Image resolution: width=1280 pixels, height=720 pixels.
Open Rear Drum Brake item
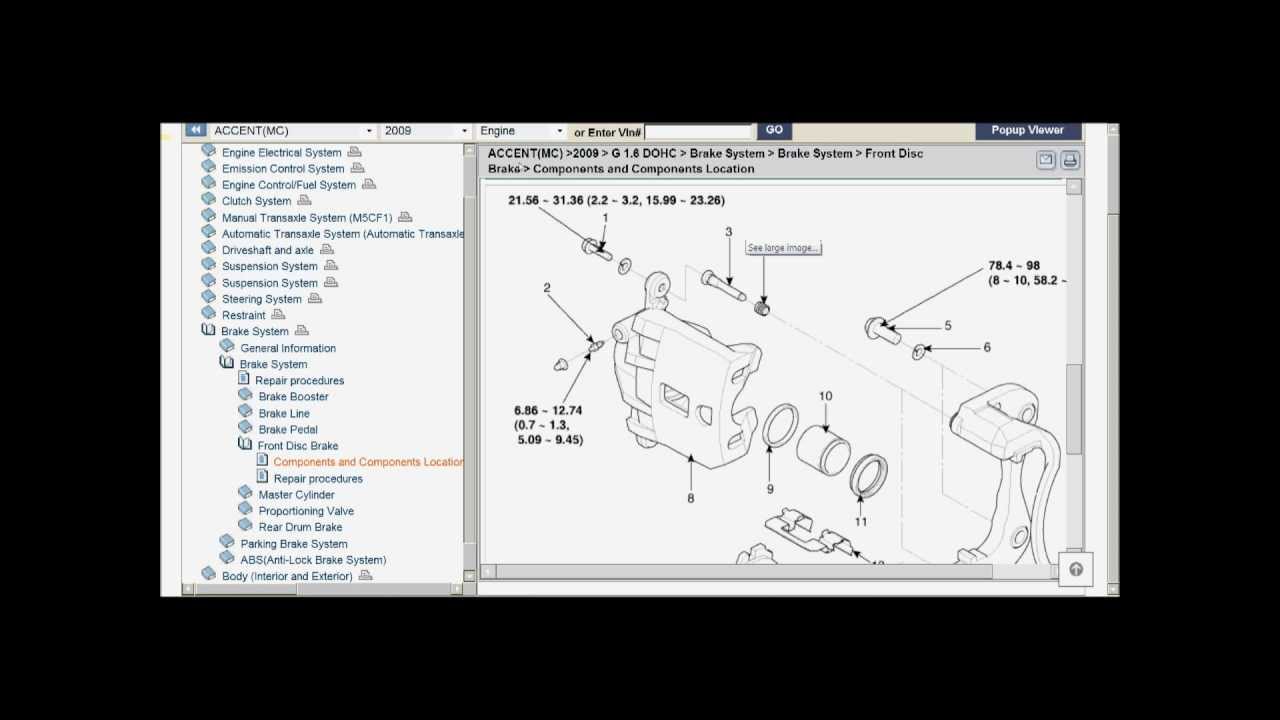pos(300,527)
